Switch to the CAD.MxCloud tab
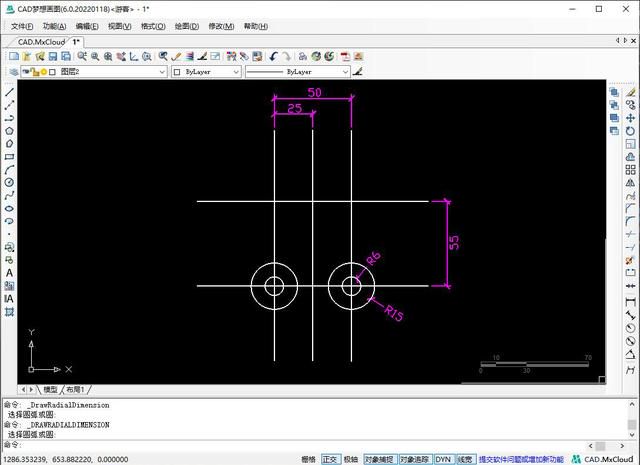The height and width of the screenshot is (465, 640). point(41,42)
